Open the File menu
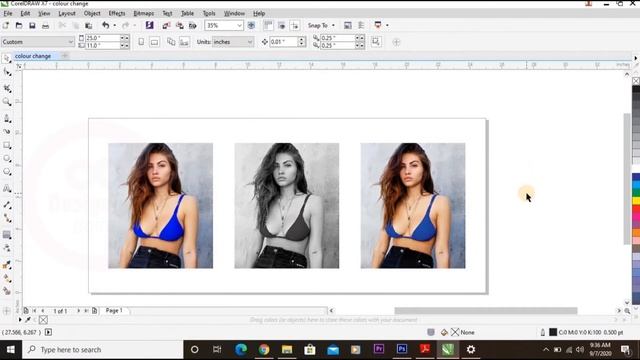 pos(8,13)
